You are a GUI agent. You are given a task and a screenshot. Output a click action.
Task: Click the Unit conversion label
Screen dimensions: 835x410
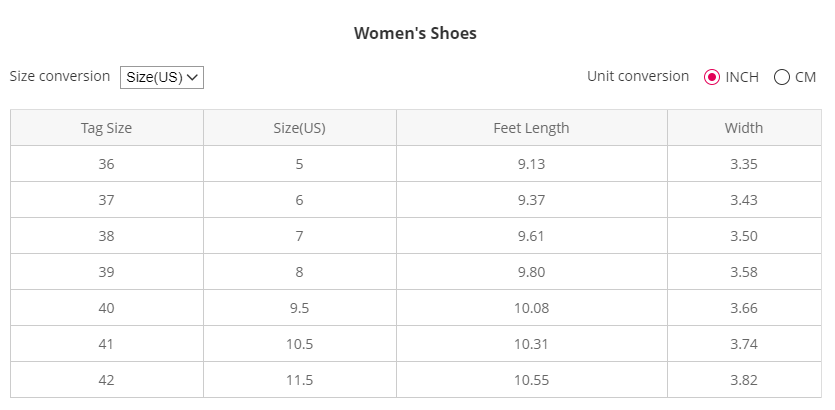click(x=638, y=76)
